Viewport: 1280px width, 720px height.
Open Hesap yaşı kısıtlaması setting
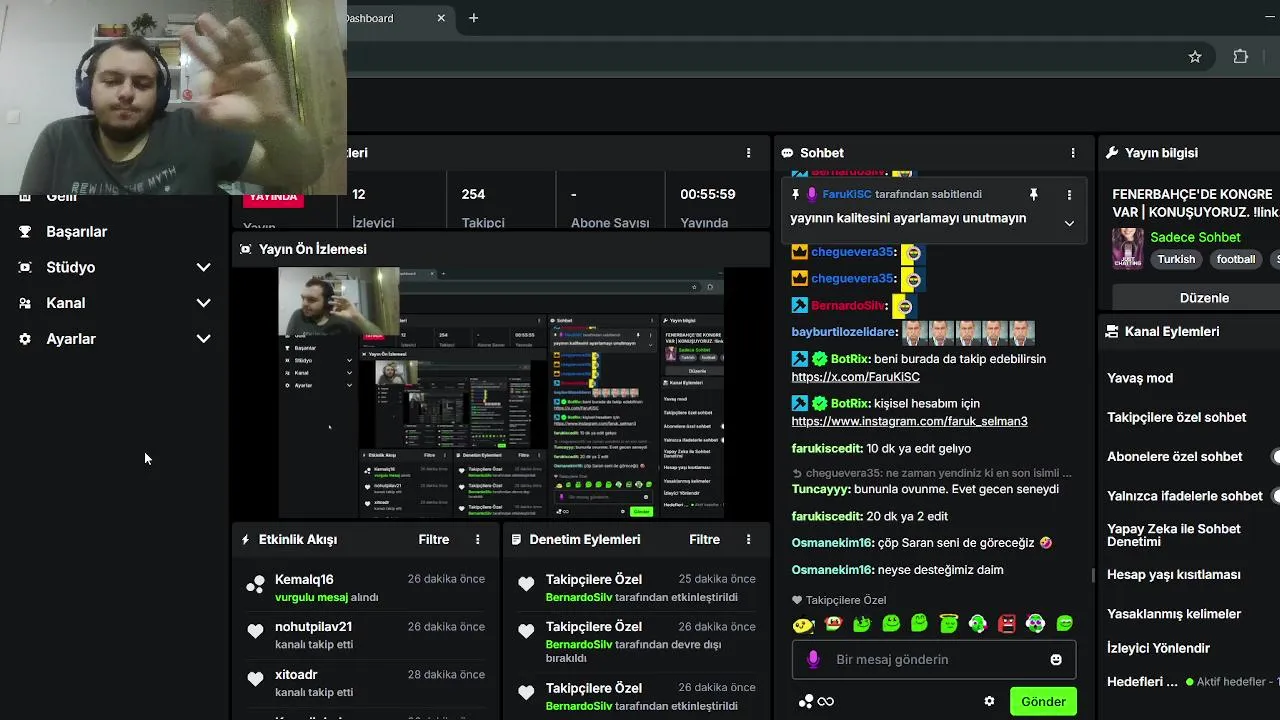[x=1173, y=574]
